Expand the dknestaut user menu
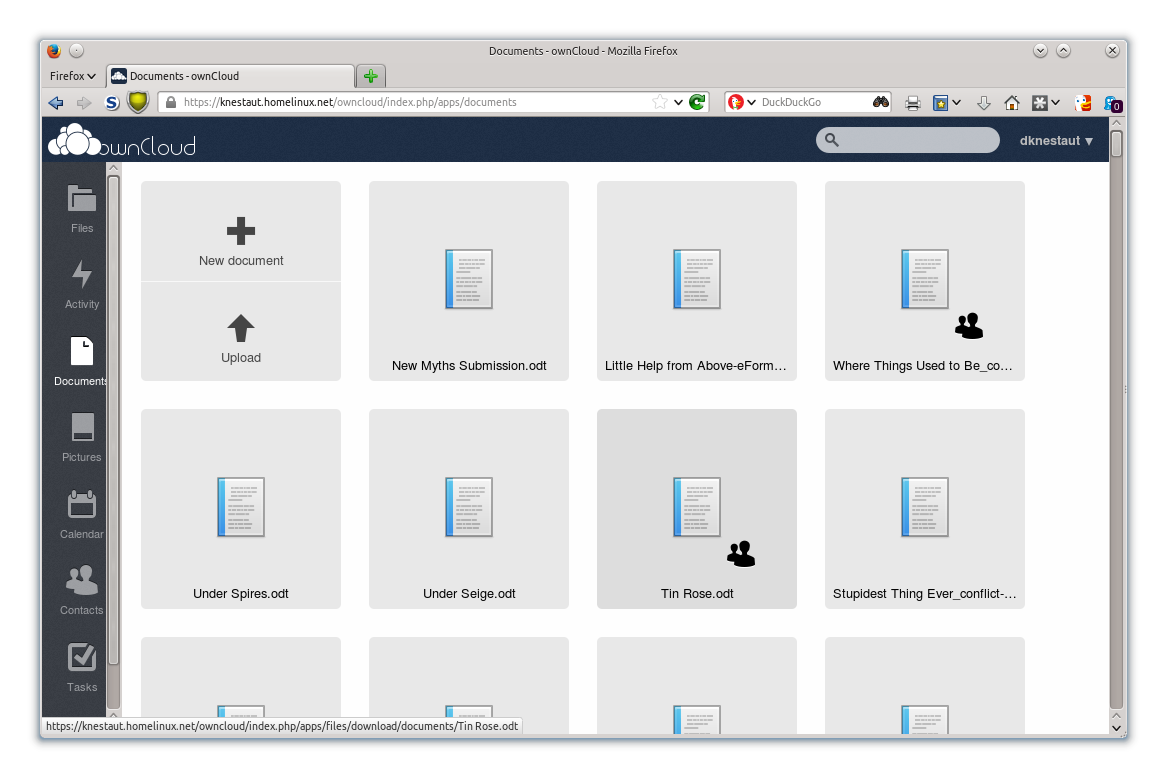Viewport: 1167px width, 778px height. pos(1056,141)
